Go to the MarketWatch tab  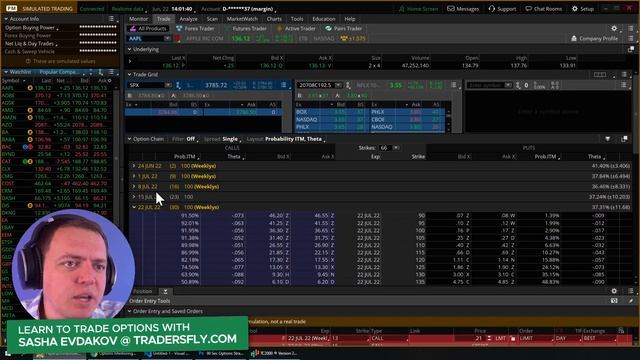click(242, 19)
